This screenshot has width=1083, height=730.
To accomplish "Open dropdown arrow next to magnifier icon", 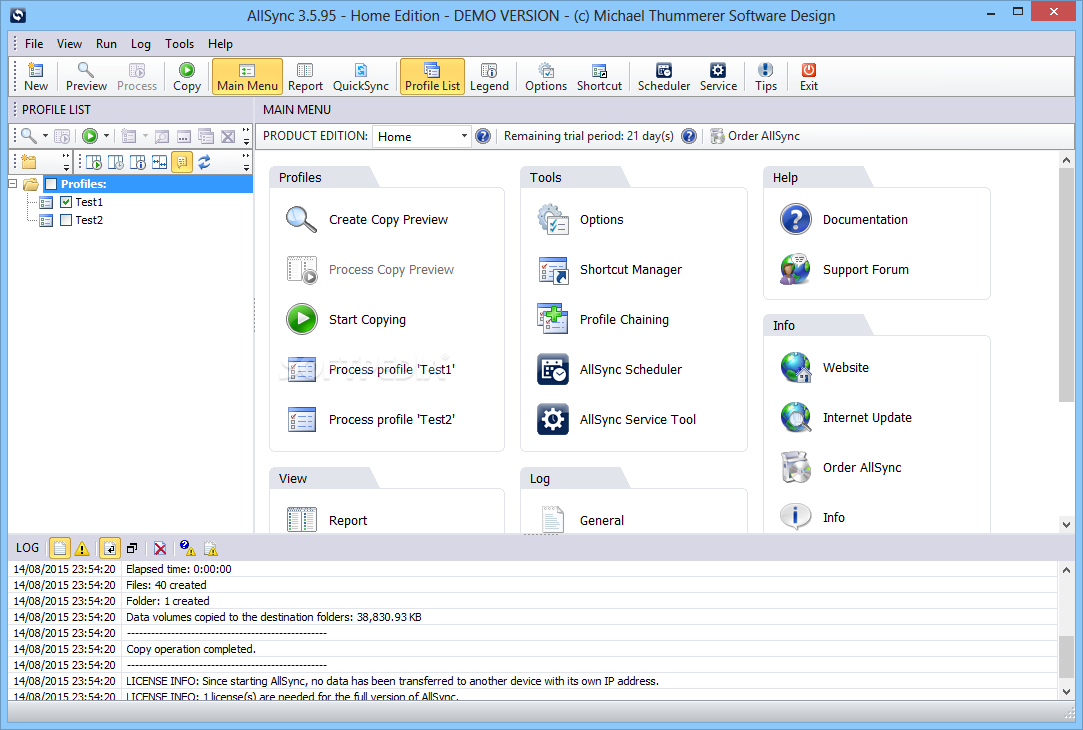I will pyautogui.click(x=45, y=136).
